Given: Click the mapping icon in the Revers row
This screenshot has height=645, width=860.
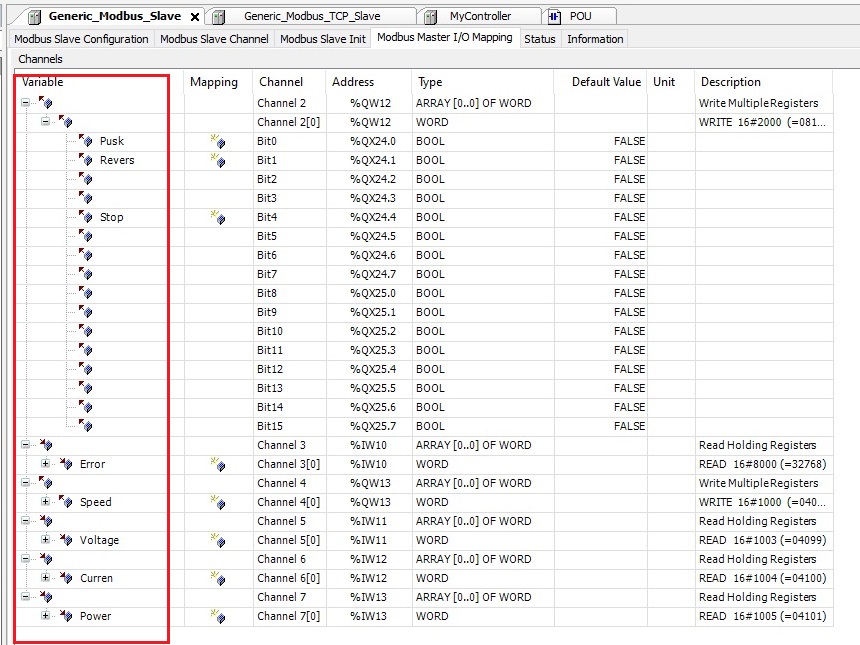Looking at the screenshot, I should tap(217, 160).
